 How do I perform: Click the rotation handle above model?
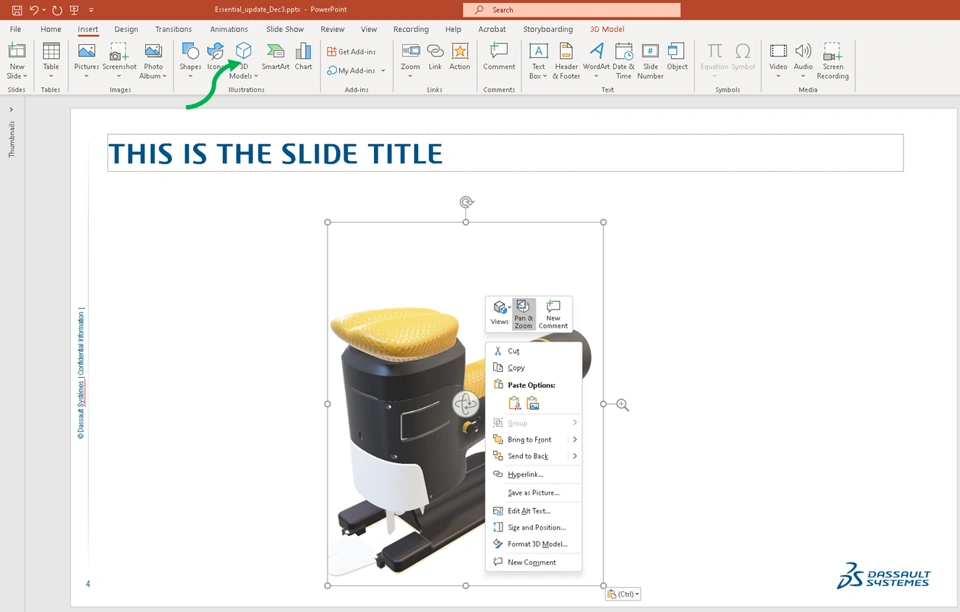point(466,202)
